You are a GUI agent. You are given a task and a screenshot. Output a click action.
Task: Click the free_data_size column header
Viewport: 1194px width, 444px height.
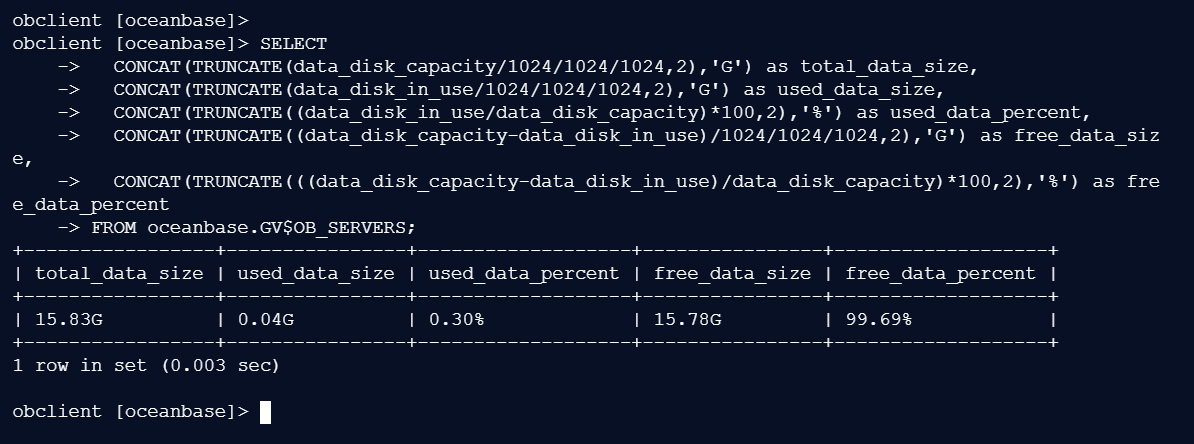pyautogui.click(x=732, y=273)
